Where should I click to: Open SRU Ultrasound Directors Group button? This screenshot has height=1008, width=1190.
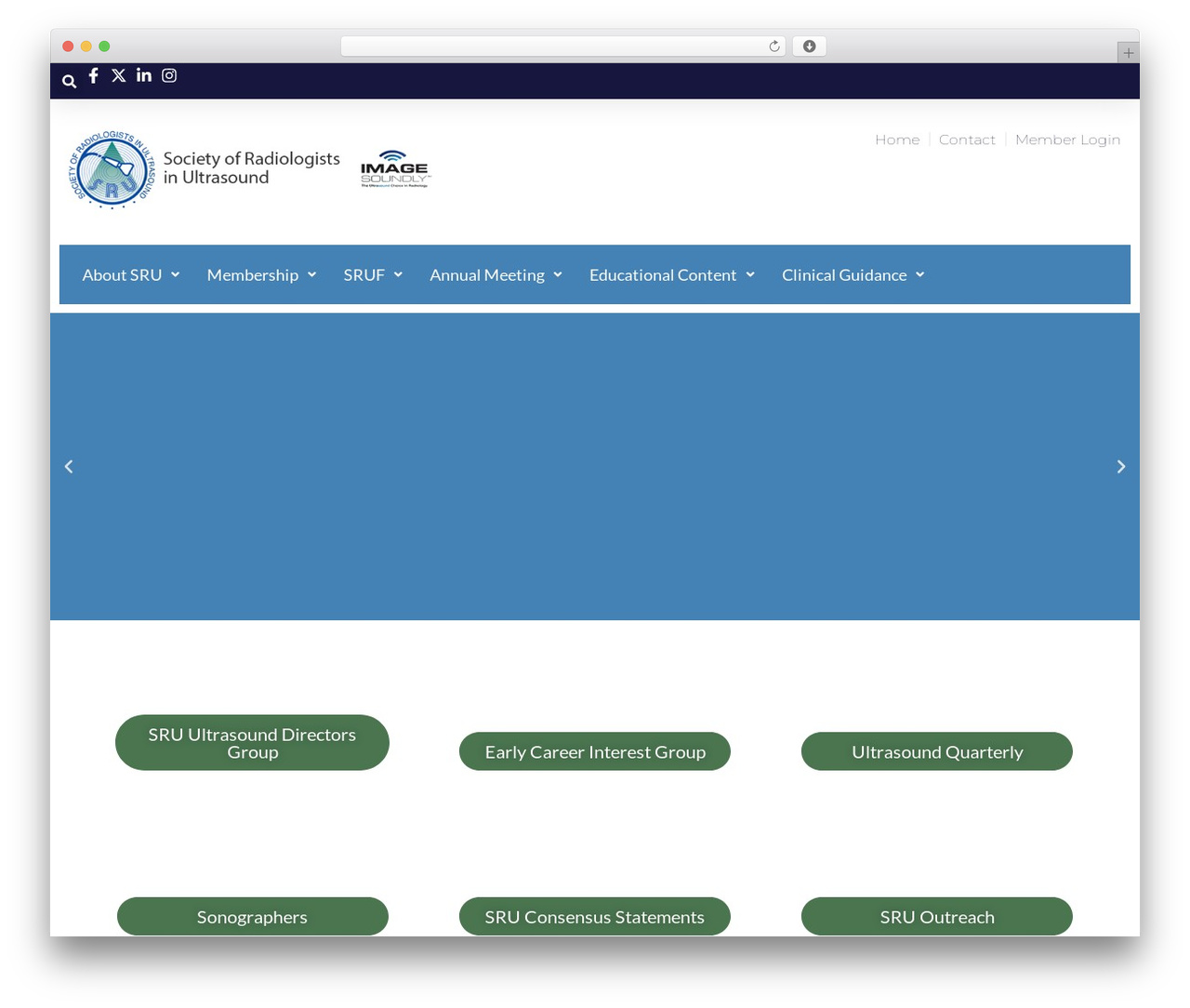click(252, 743)
